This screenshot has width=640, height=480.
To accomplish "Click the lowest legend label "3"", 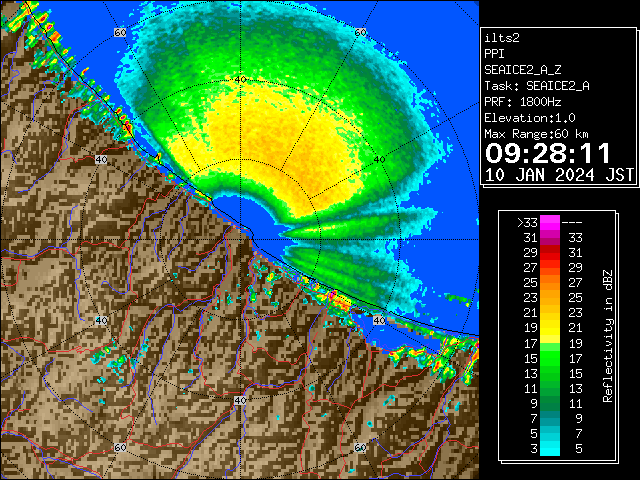I will tap(534, 449).
